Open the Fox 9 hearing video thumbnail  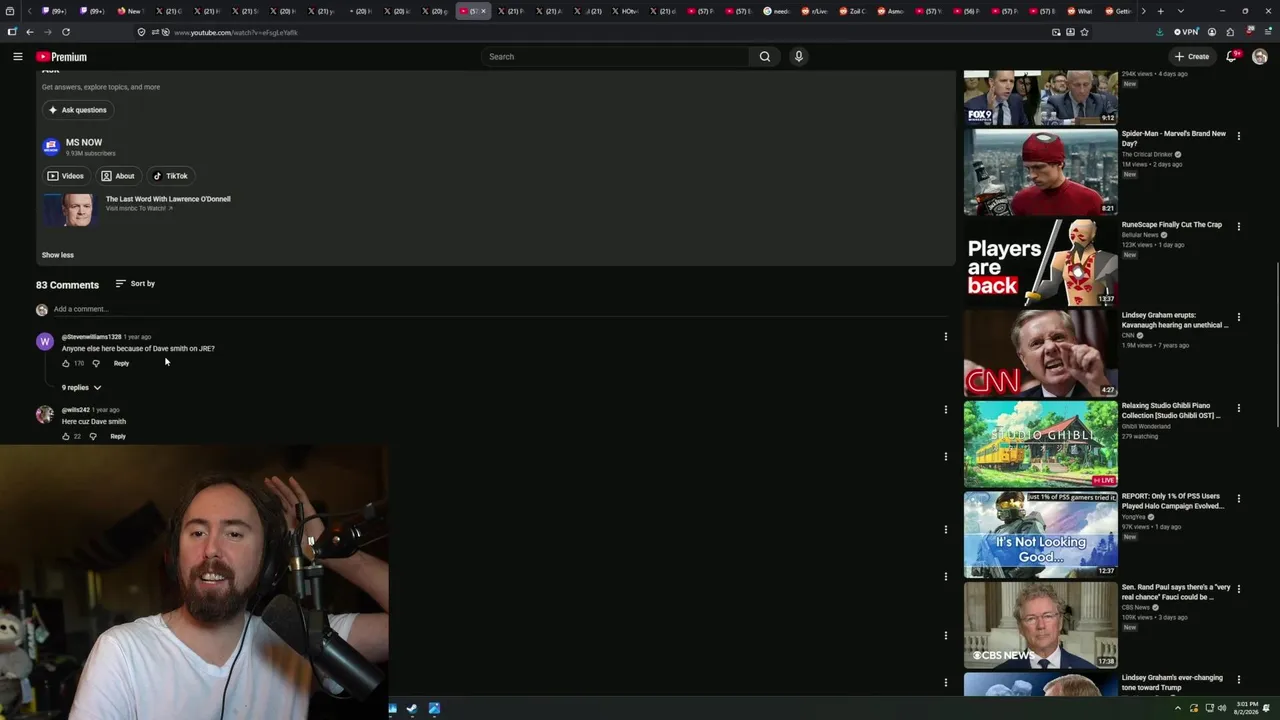pyautogui.click(x=1040, y=97)
